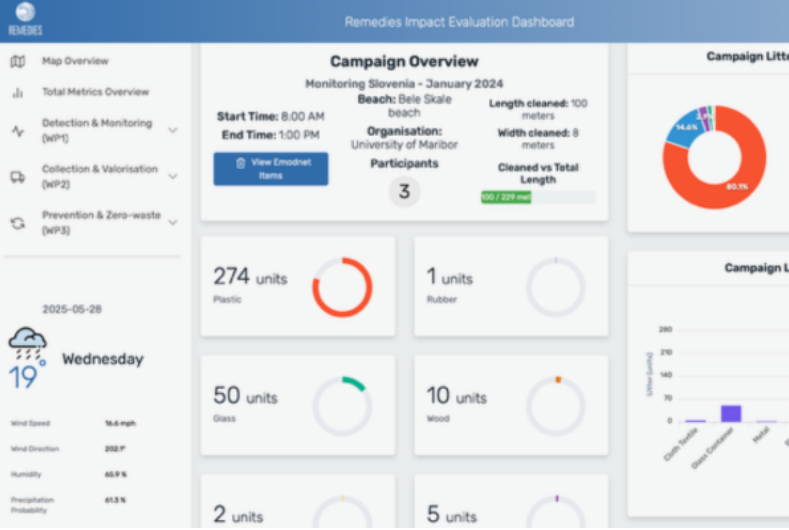
Task: Select the 10 units Wood card
Action: tap(511, 404)
